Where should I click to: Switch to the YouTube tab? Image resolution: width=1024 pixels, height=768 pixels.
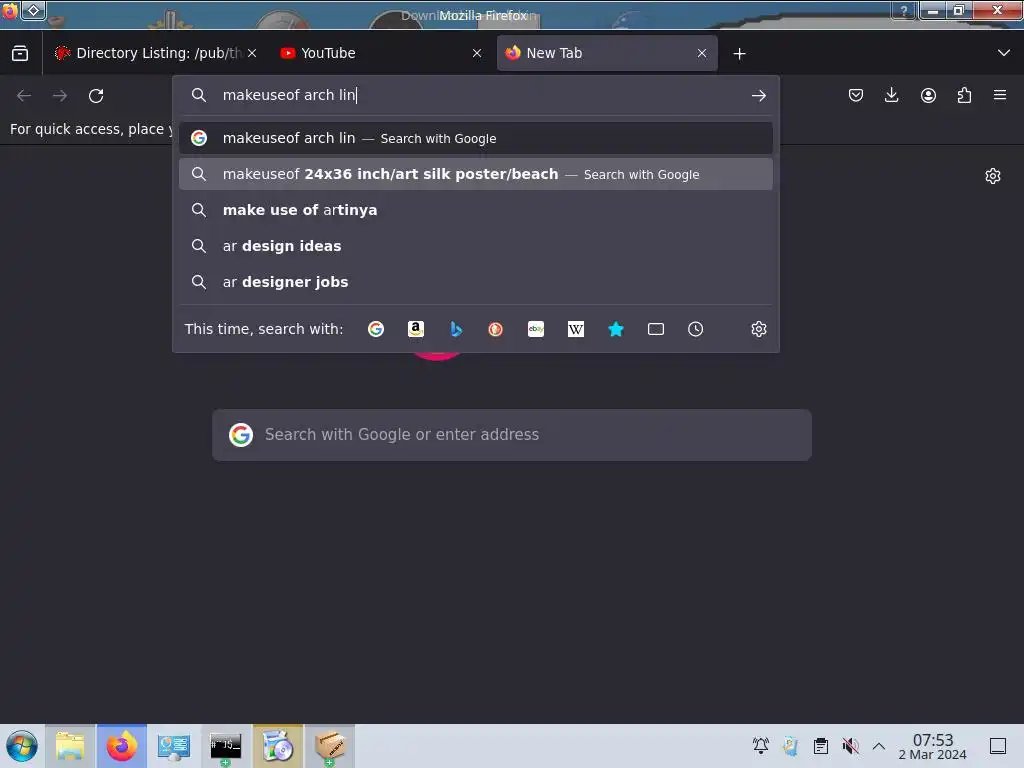tap(382, 54)
